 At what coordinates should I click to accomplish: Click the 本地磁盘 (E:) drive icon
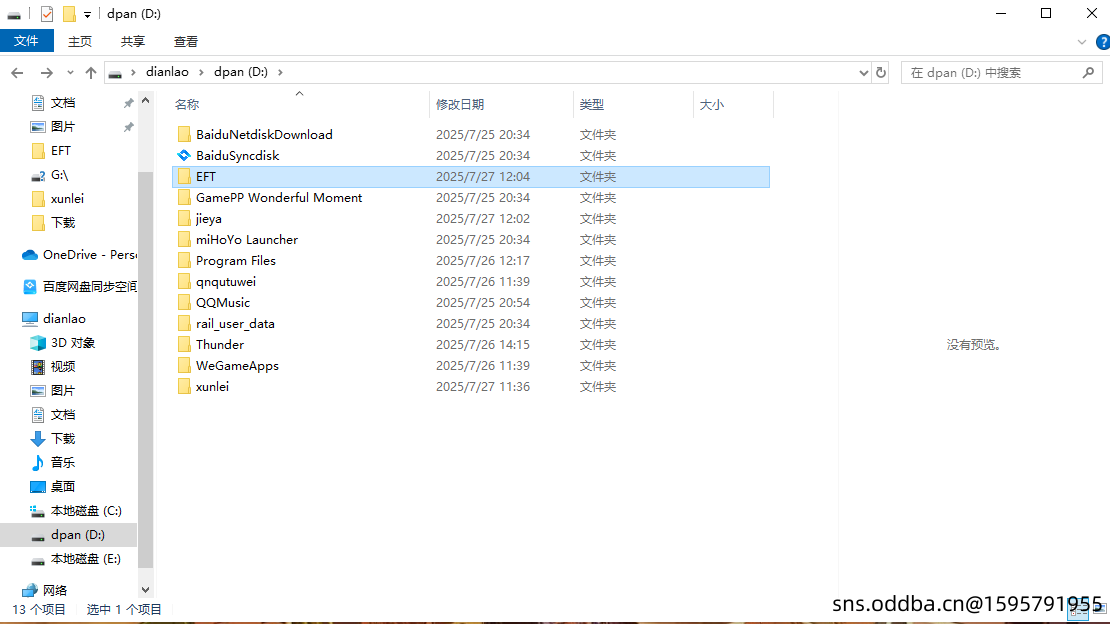point(38,560)
